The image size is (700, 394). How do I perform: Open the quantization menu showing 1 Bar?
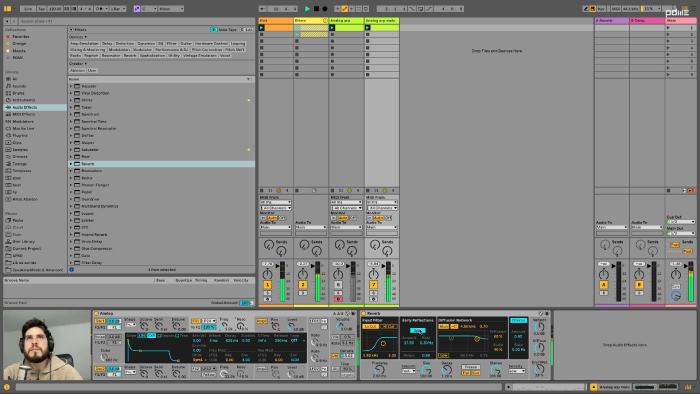(x=118, y=8)
